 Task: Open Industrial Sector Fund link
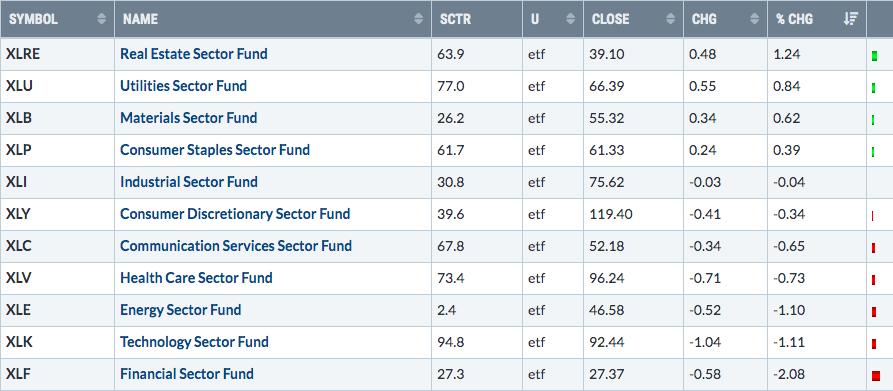189,182
